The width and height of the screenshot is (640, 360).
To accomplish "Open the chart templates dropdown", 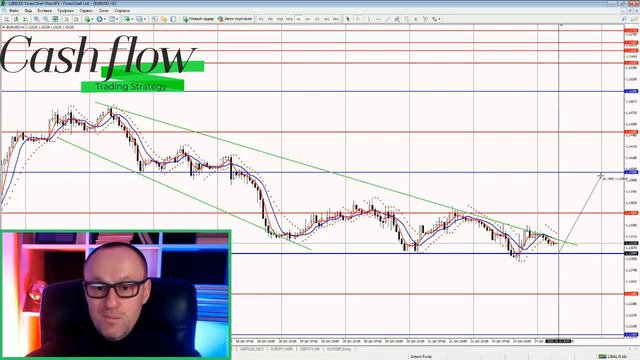I will click(113, 19).
